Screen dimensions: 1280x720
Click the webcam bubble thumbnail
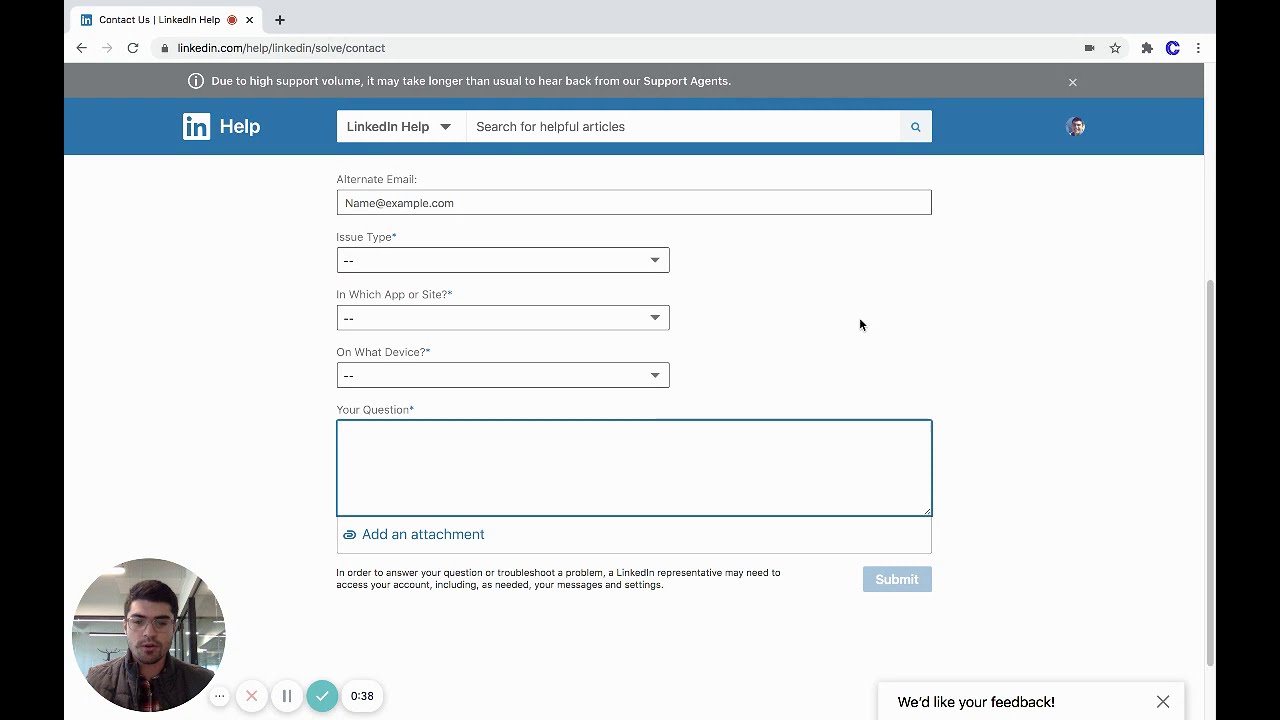148,634
